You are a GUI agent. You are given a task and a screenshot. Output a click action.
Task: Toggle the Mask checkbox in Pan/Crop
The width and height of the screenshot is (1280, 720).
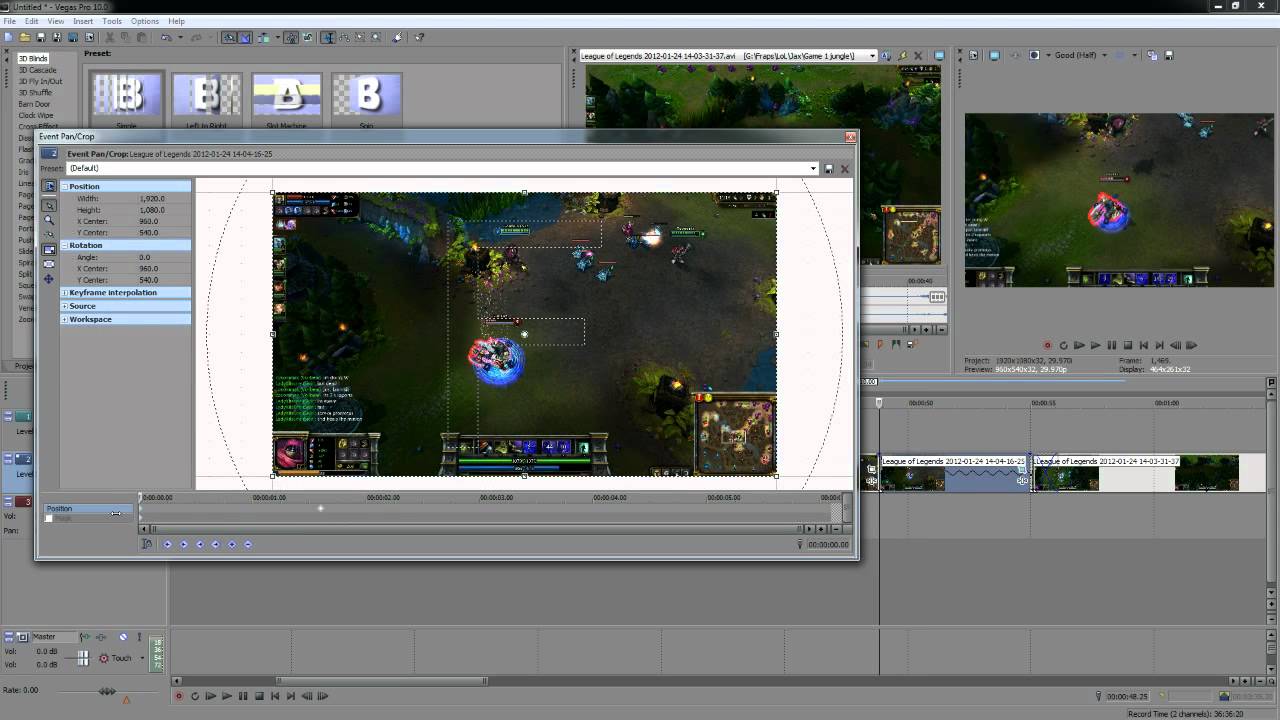tap(48, 518)
